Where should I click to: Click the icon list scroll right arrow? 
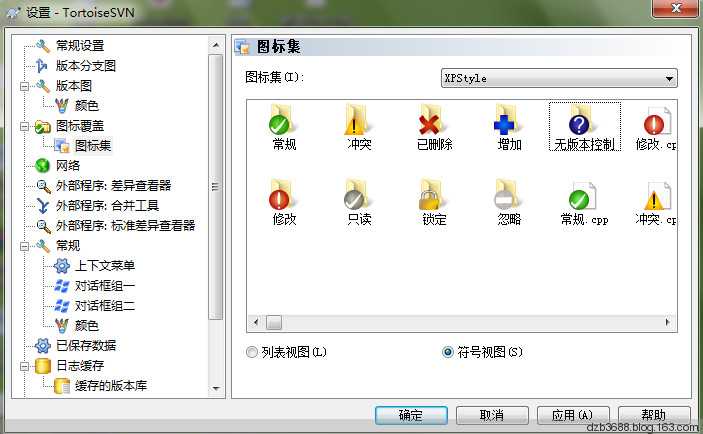coord(668,322)
